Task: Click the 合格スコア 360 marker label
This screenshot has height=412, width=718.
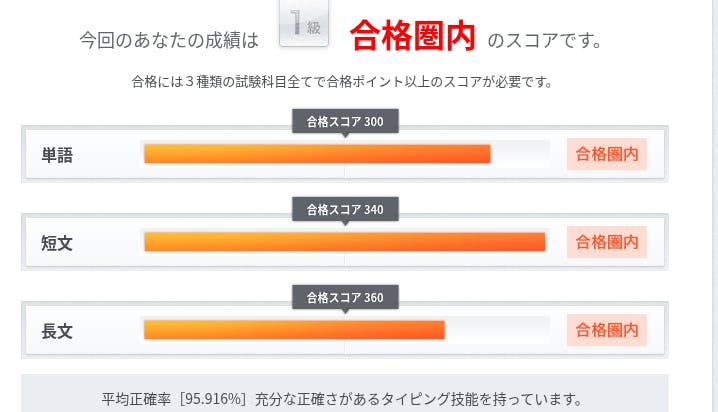Action: click(345, 297)
